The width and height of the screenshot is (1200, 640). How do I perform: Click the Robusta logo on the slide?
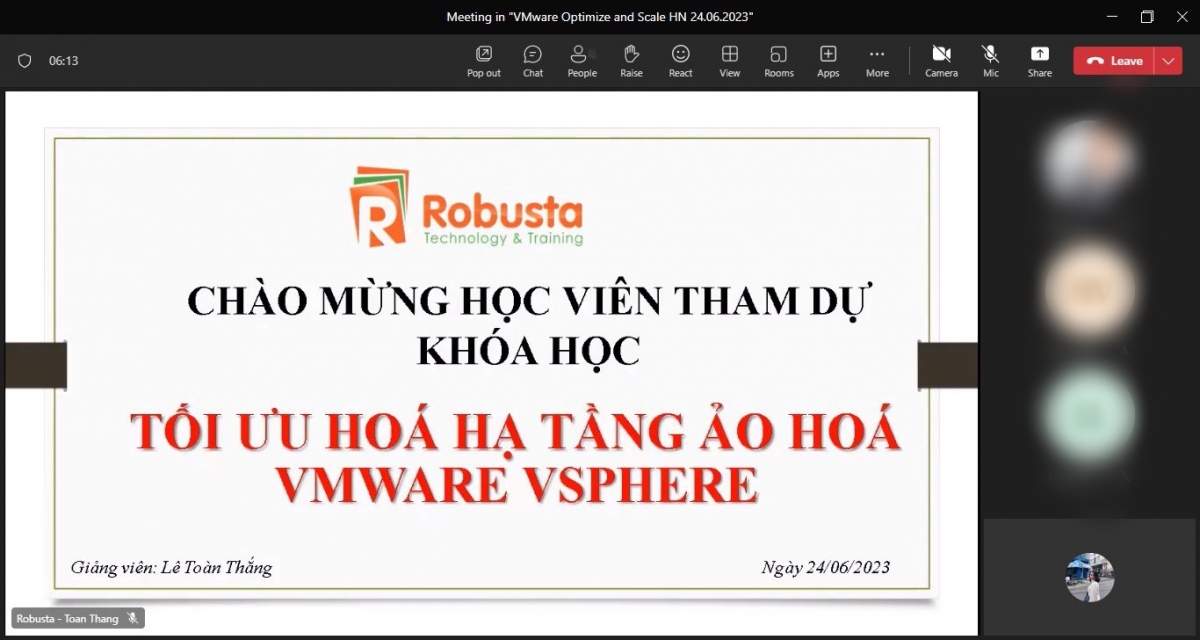(x=466, y=208)
